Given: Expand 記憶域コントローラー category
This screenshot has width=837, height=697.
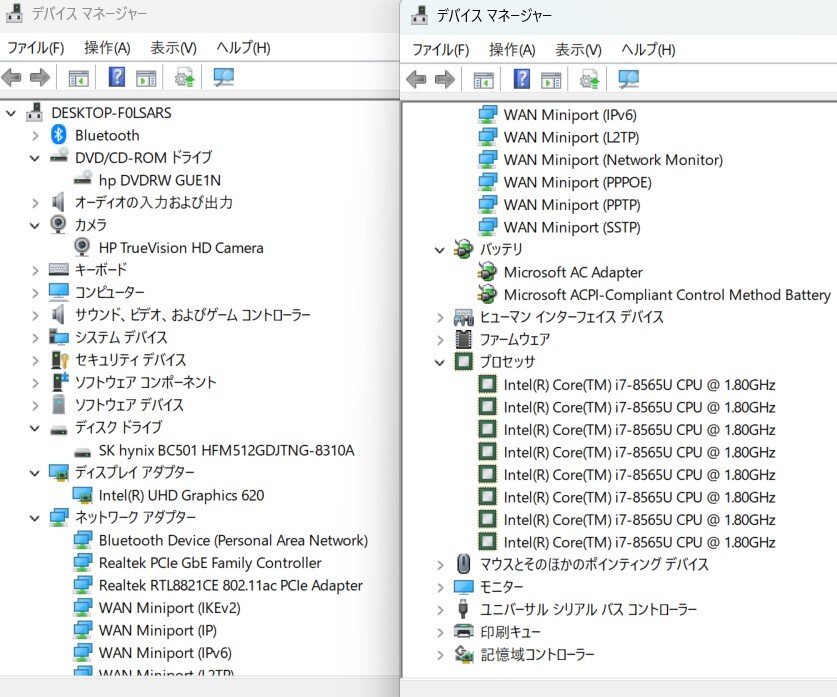Looking at the screenshot, I should click(440, 655).
